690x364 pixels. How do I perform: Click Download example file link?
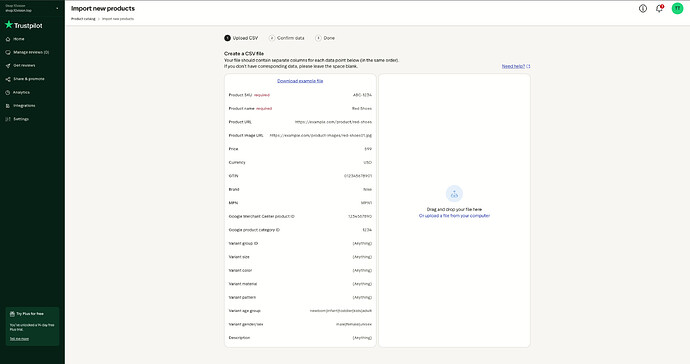[x=300, y=81]
